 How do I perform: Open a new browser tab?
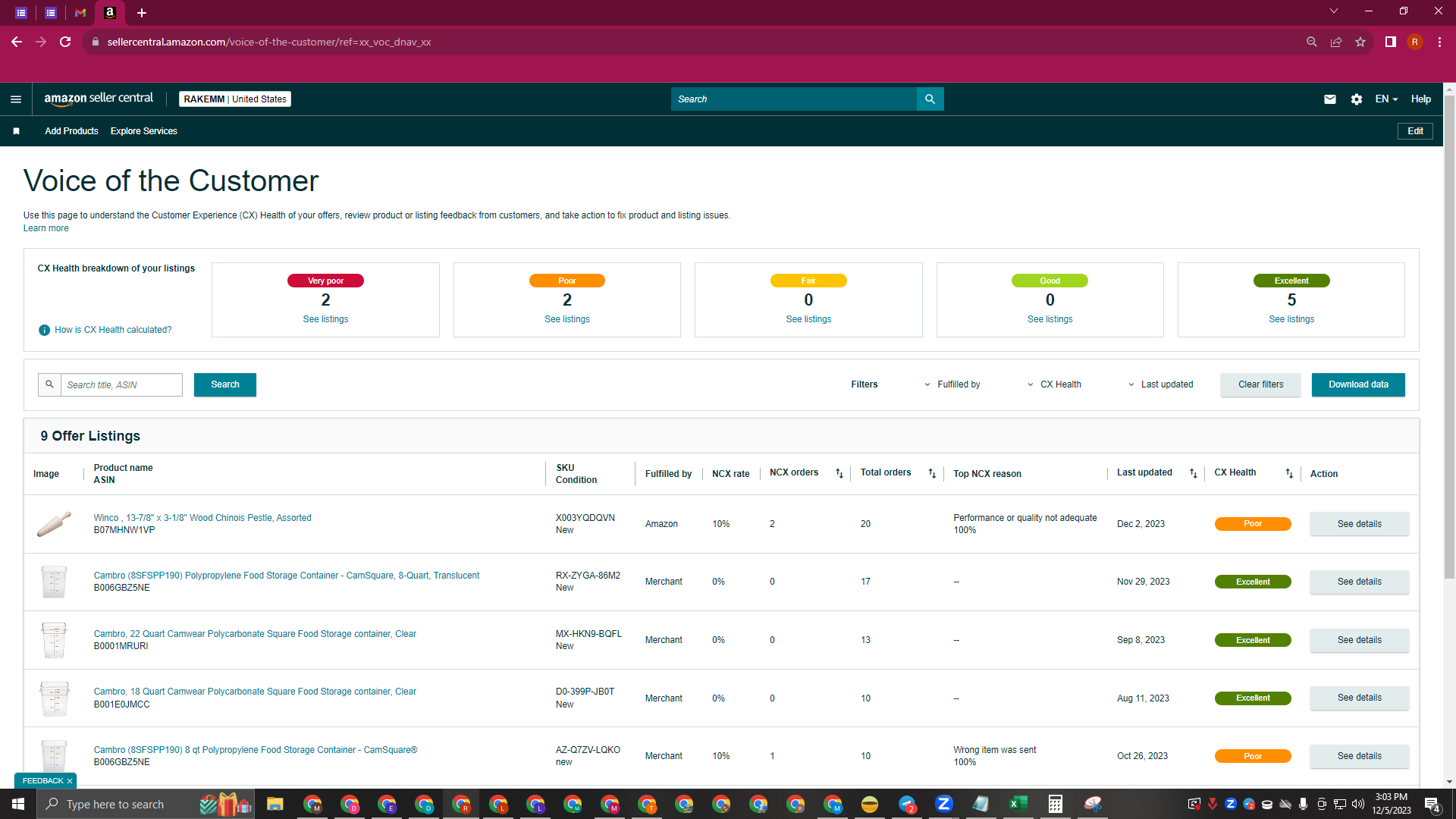pos(142,12)
